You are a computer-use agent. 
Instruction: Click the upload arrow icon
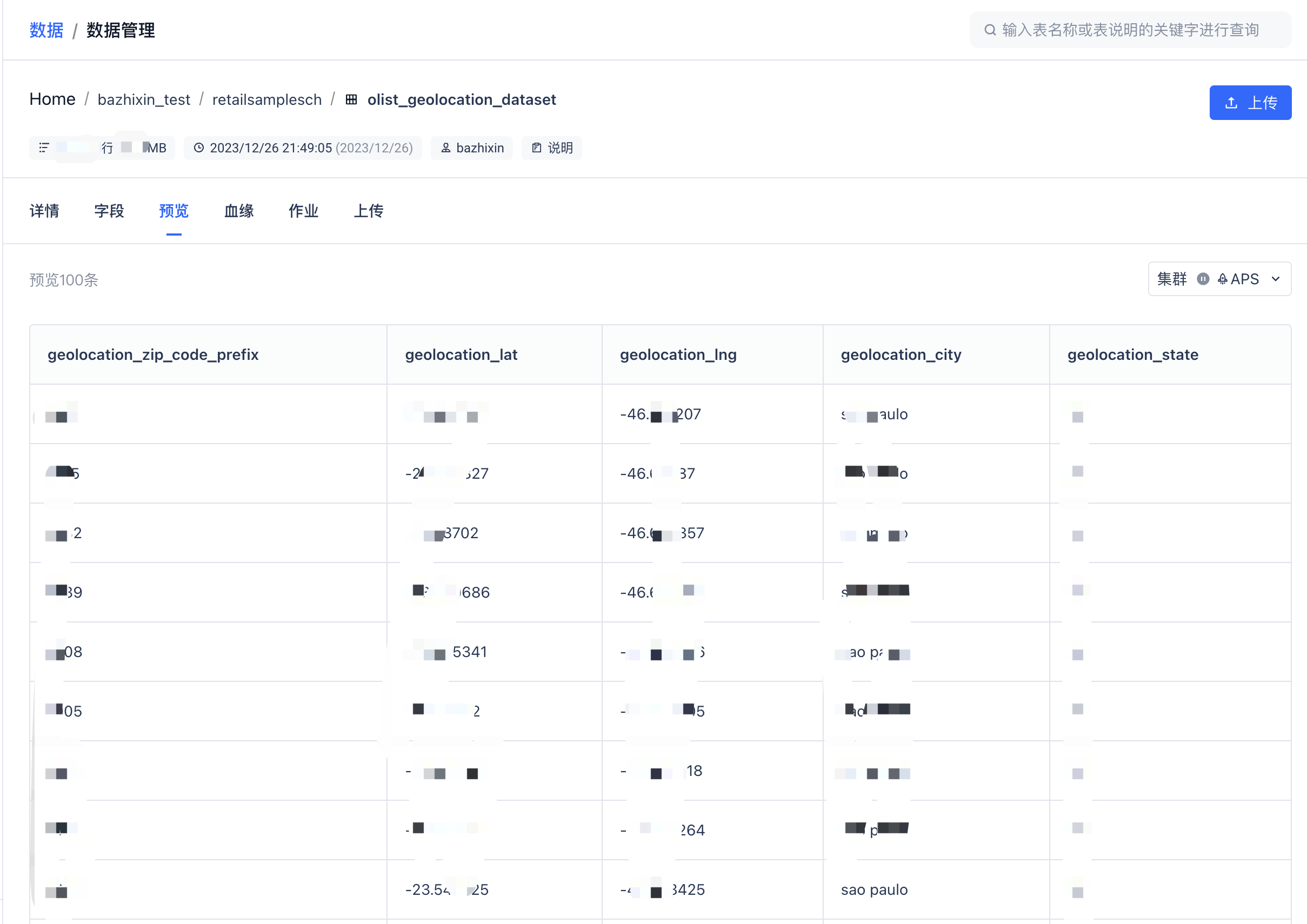pyautogui.click(x=1231, y=103)
